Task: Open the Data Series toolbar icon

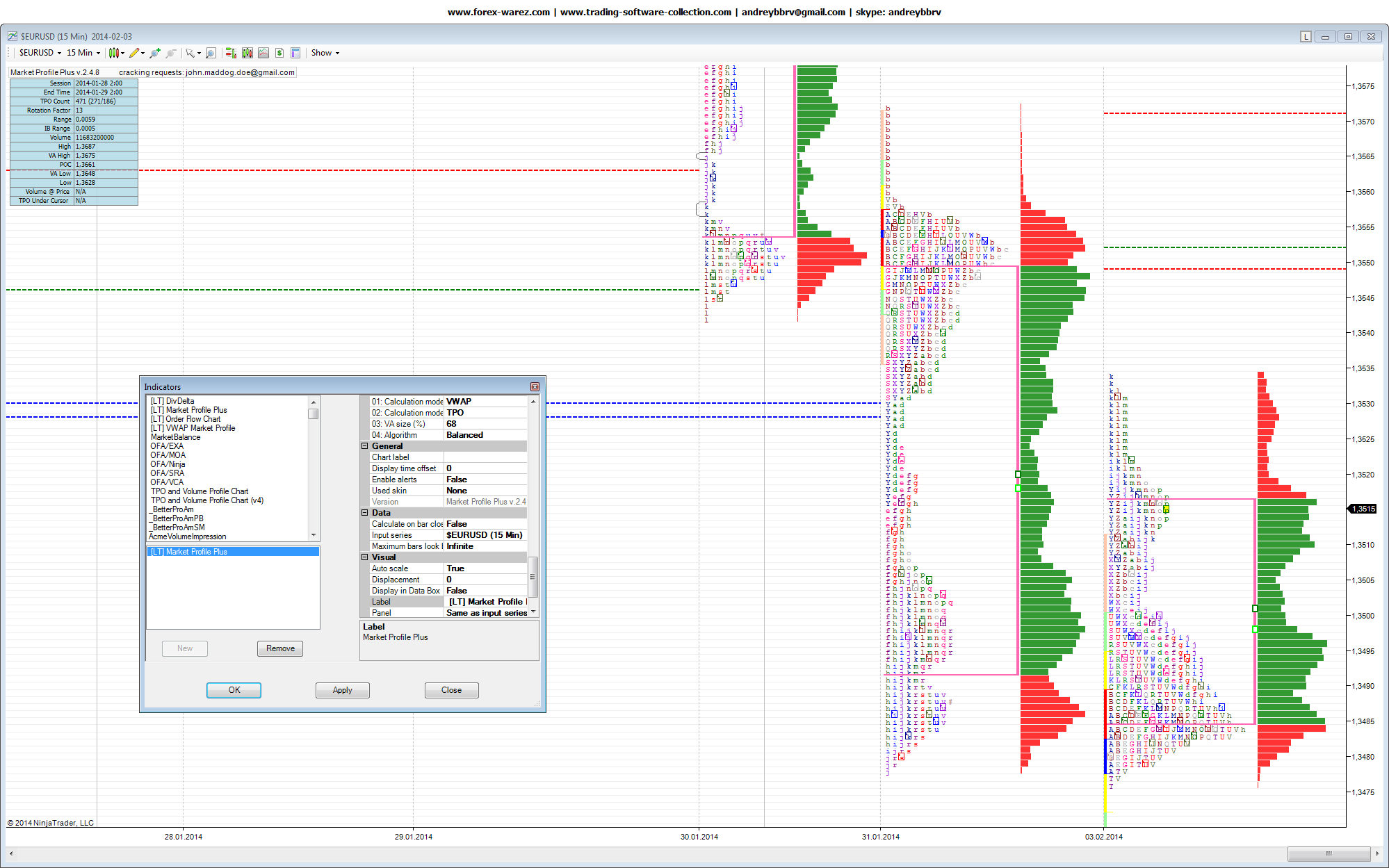Action: pyautogui.click(x=247, y=53)
